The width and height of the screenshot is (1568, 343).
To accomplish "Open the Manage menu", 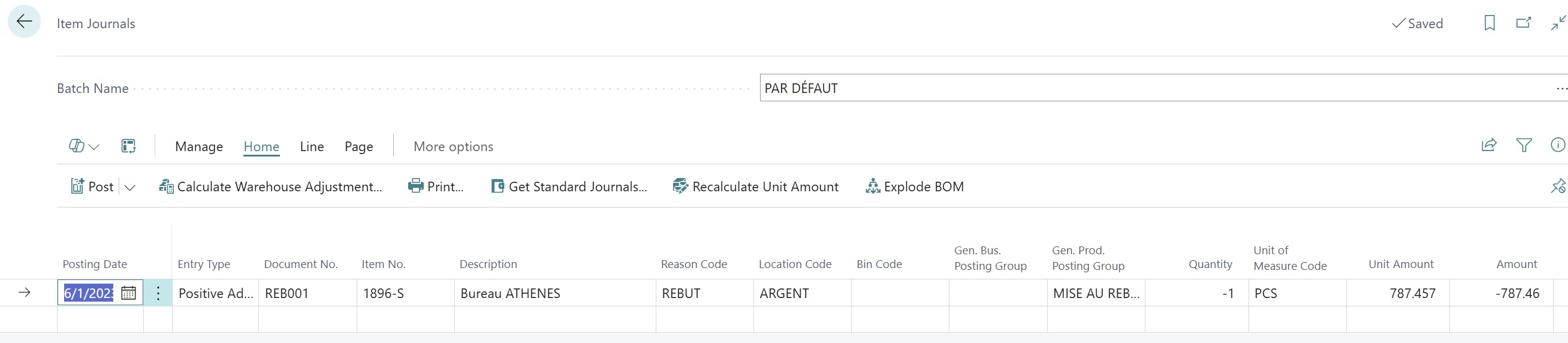I will click(x=199, y=147).
